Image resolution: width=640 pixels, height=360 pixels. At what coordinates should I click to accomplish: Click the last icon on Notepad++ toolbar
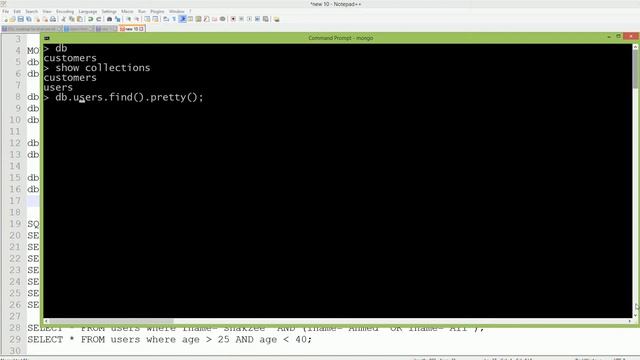coord(276,19)
